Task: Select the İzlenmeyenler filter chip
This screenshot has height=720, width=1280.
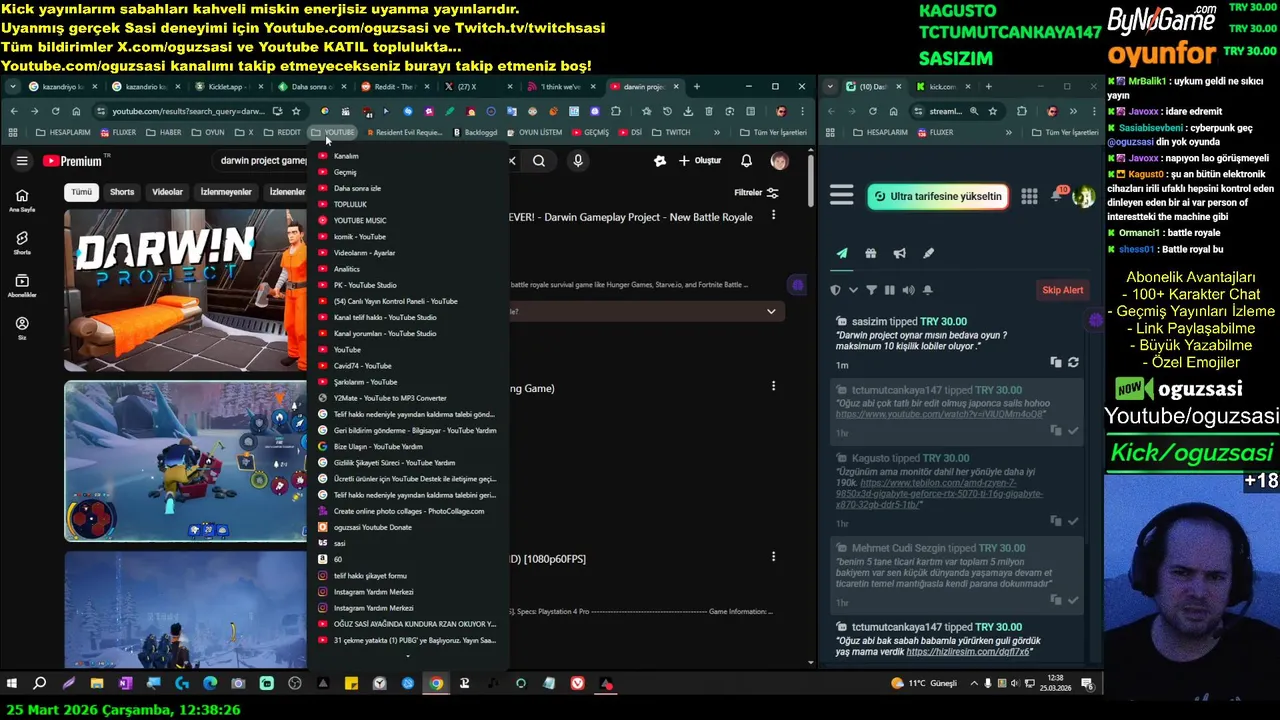Action: [226, 192]
